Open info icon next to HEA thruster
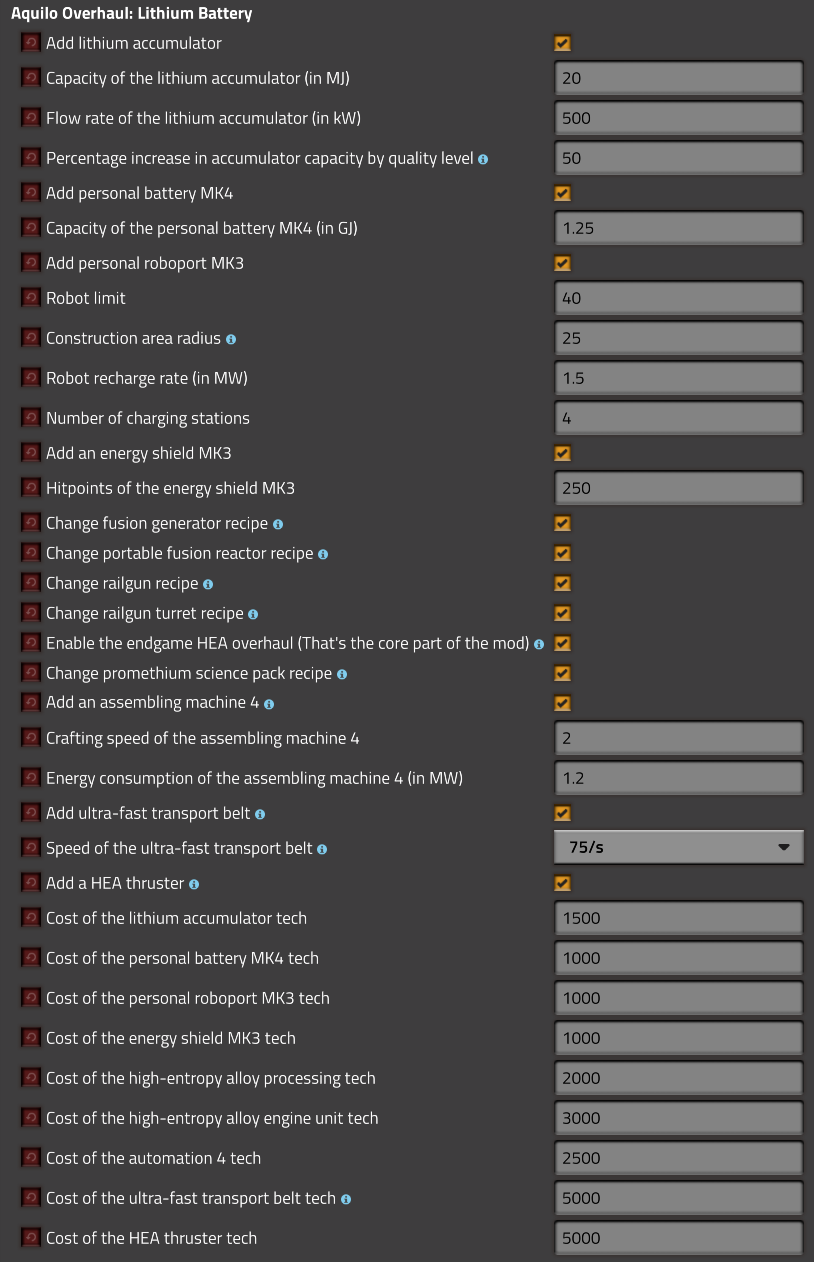Viewport: 814px width, 1262px height. tap(194, 884)
